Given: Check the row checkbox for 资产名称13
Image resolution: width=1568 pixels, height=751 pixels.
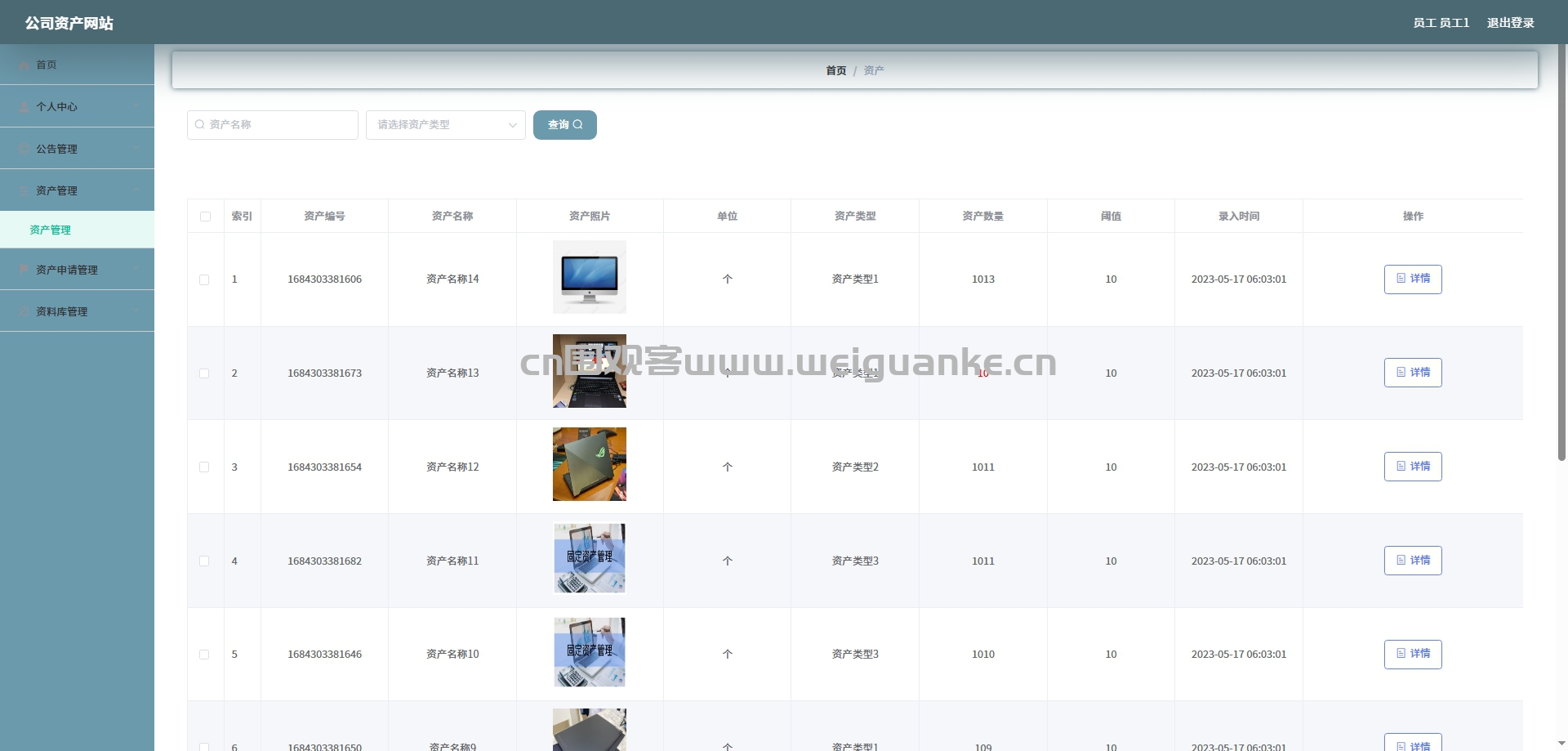Looking at the screenshot, I should point(204,373).
